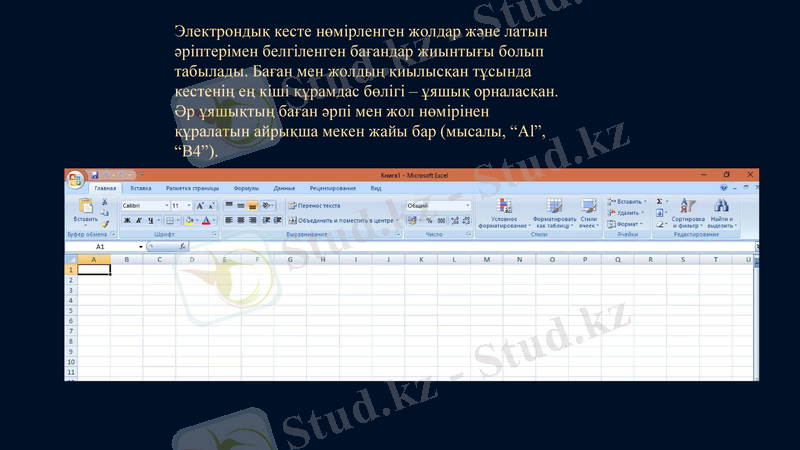Align text to the top of cell
The image size is (800, 450).
coord(229,206)
